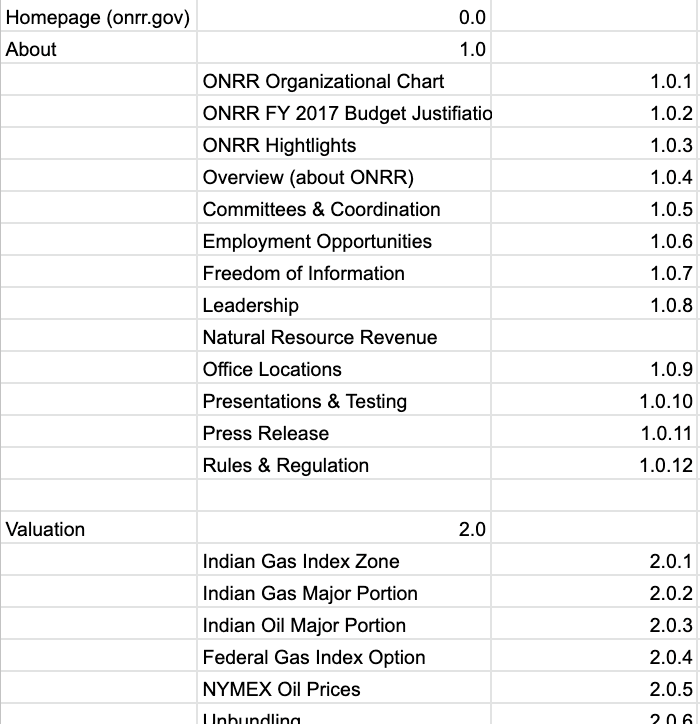Select the Presentations & Testing cell

point(344,401)
